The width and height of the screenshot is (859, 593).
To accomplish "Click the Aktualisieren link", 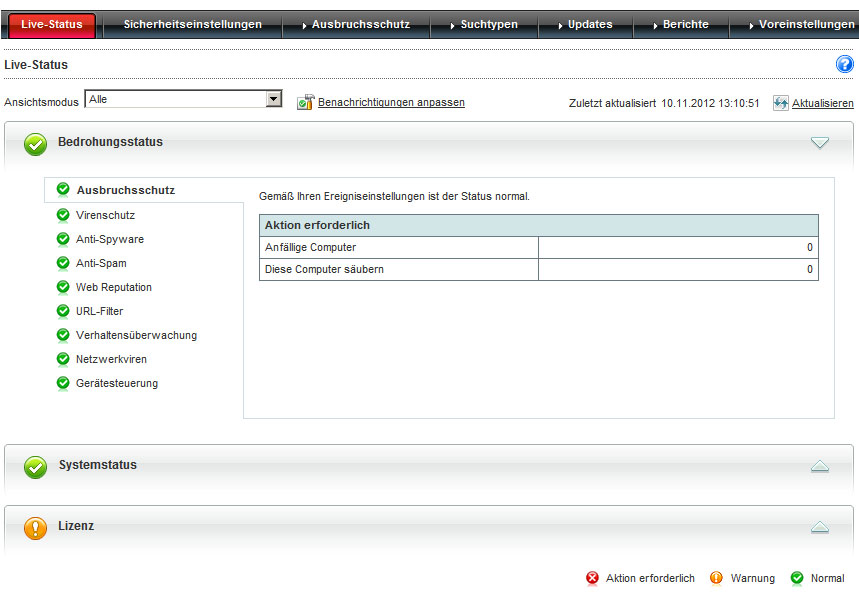I will [x=822, y=104].
